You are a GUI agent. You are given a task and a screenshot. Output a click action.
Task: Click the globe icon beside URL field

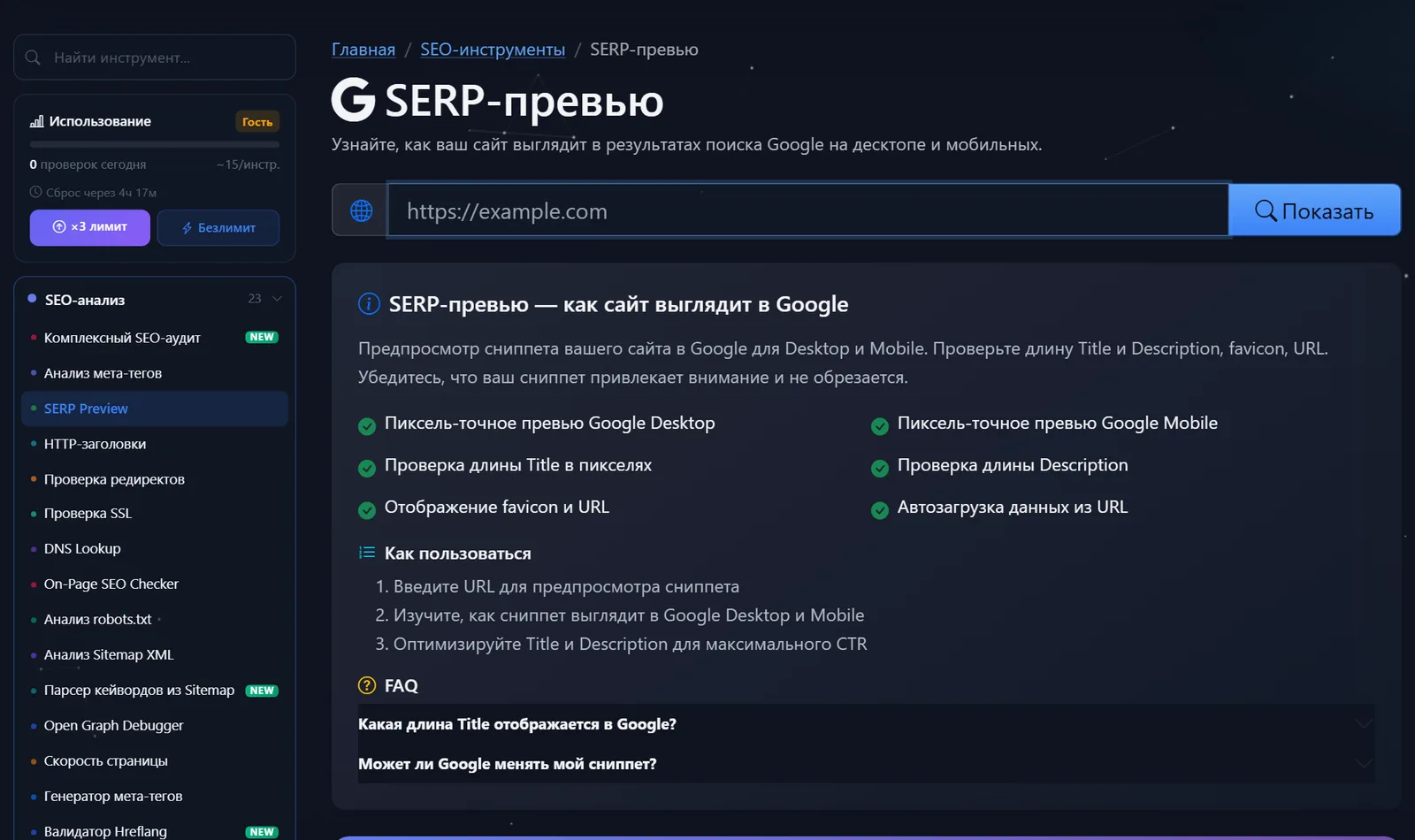pyautogui.click(x=361, y=210)
